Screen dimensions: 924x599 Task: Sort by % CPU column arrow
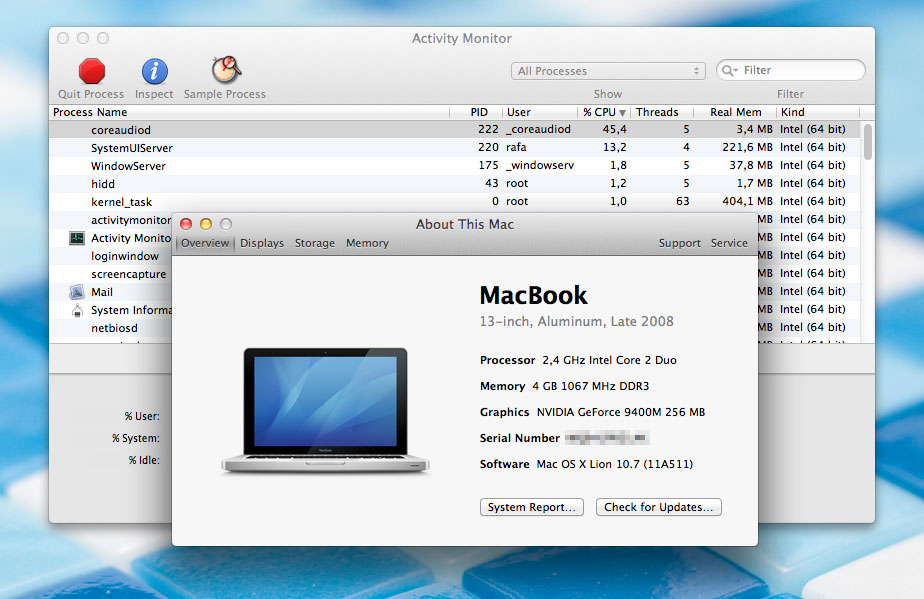coord(622,113)
